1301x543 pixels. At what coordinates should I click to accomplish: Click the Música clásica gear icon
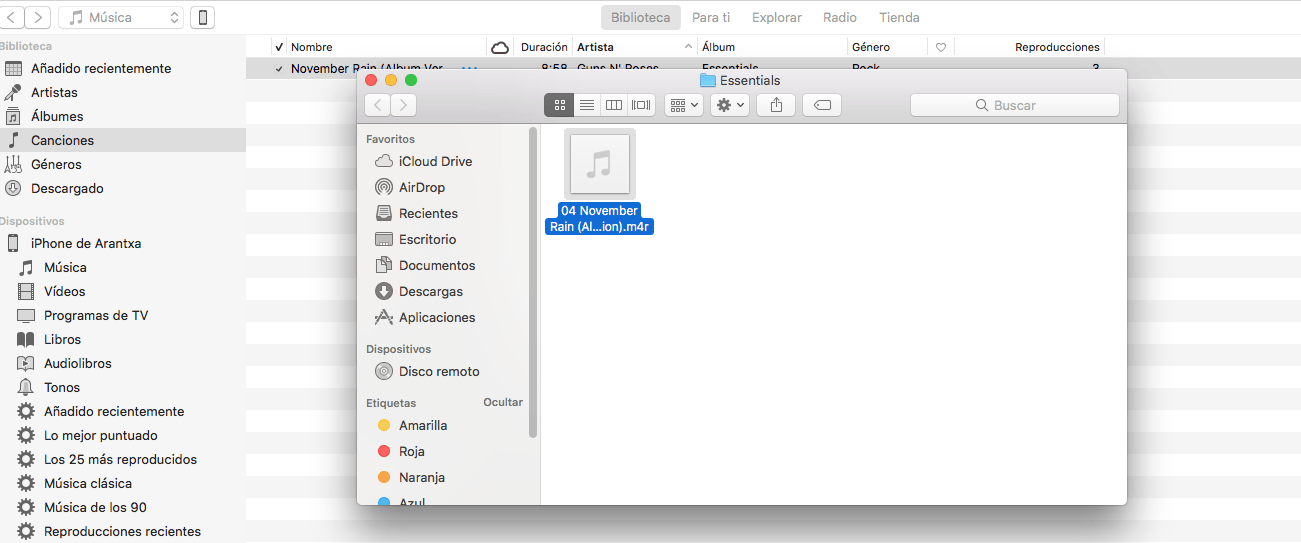point(26,483)
